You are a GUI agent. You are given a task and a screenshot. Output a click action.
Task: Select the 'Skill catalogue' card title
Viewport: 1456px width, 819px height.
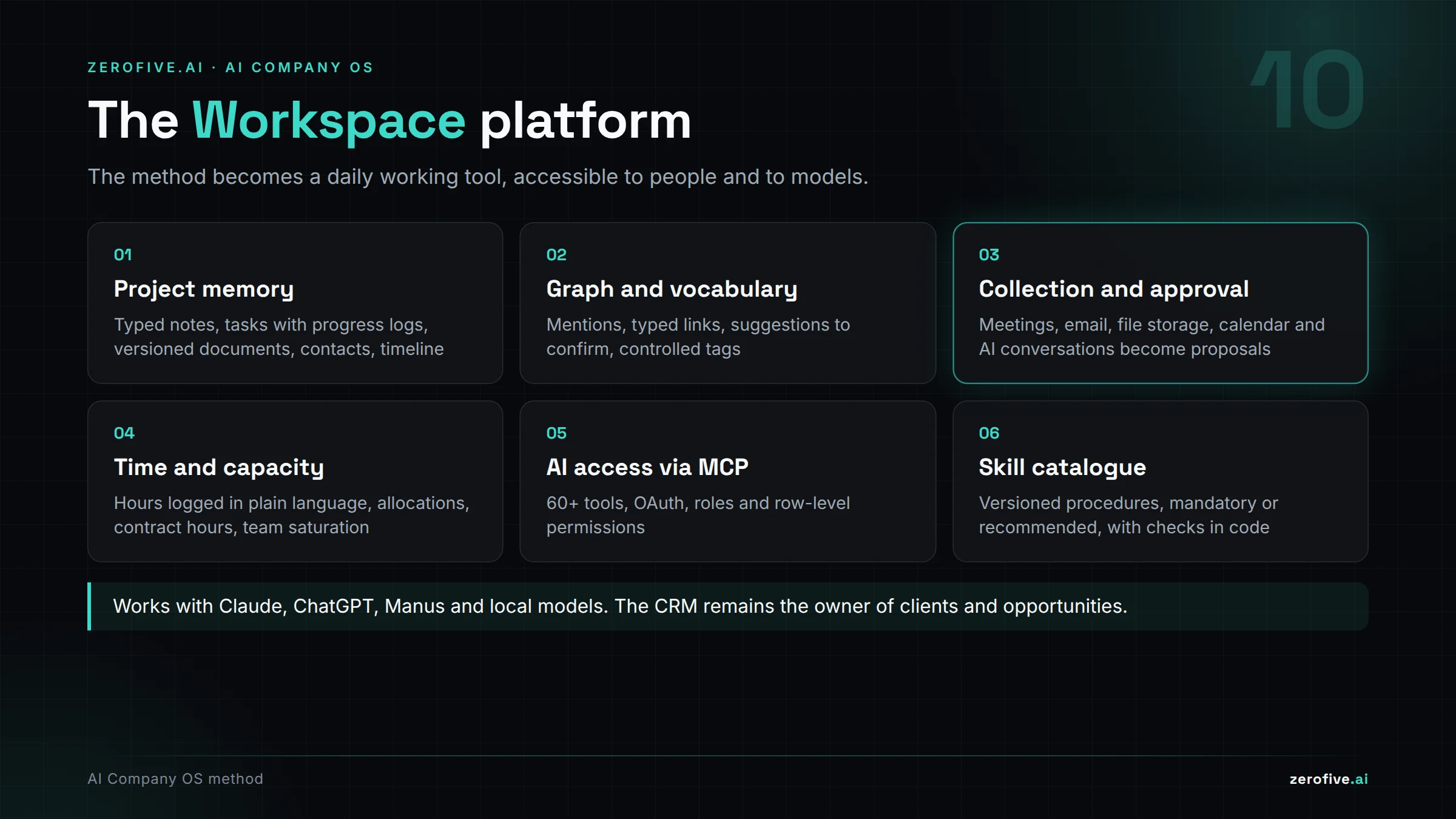coord(1062,468)
